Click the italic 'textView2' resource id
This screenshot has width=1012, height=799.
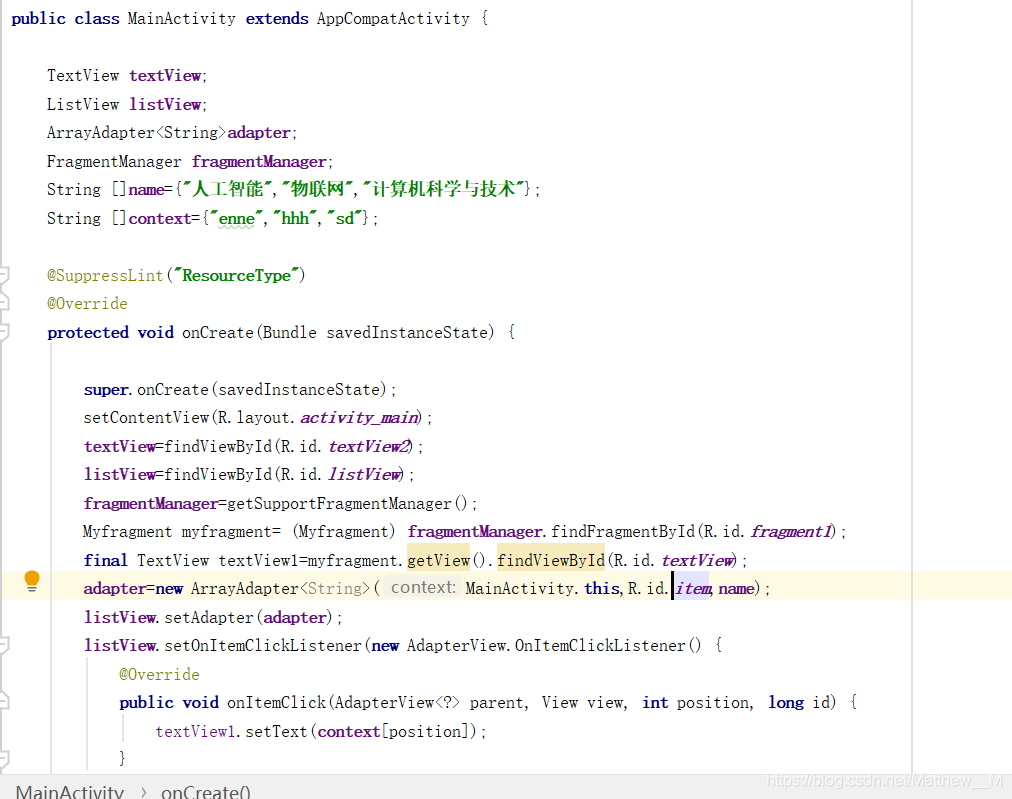coord(369,446)
